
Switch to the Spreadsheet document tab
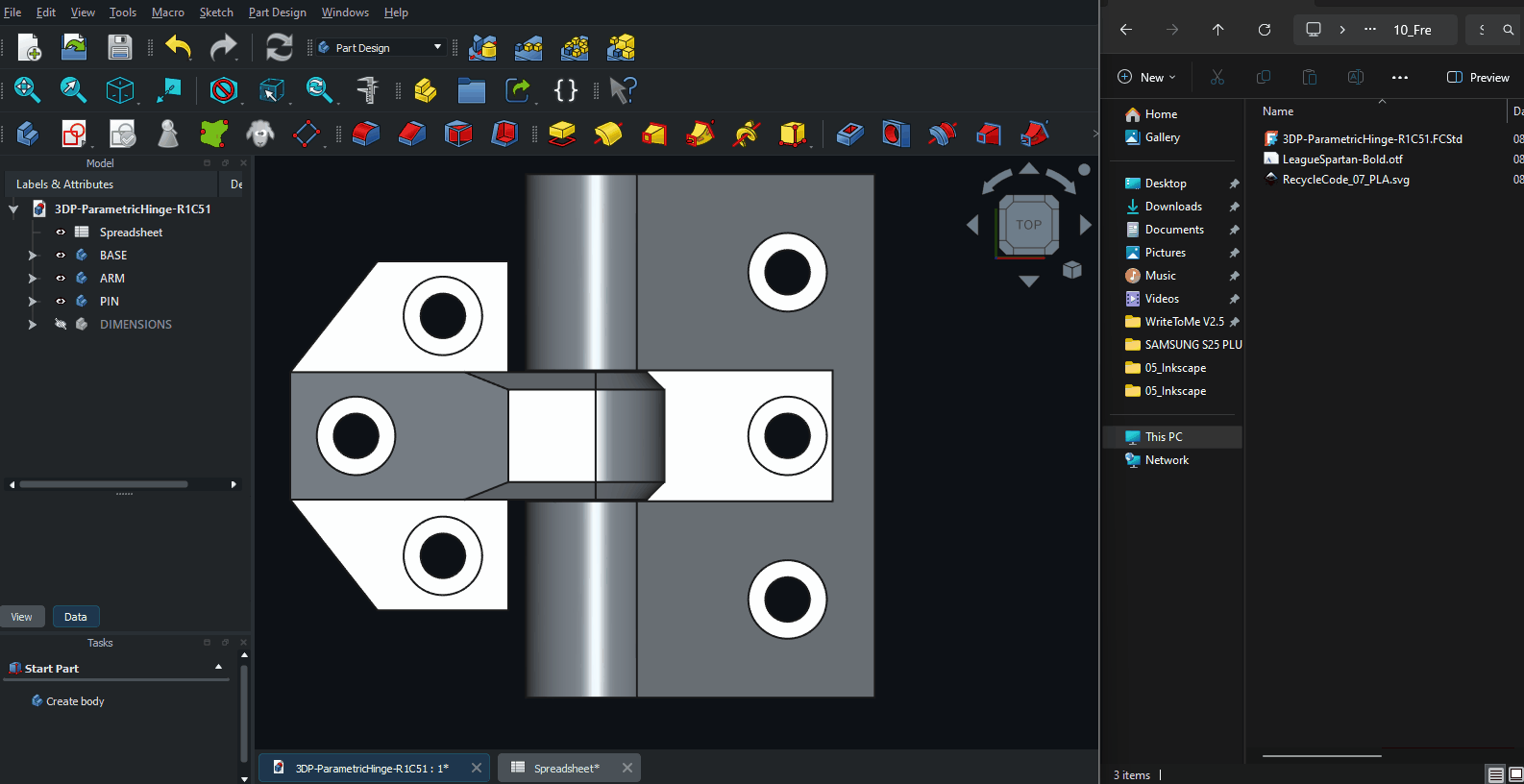click(569, 768)
